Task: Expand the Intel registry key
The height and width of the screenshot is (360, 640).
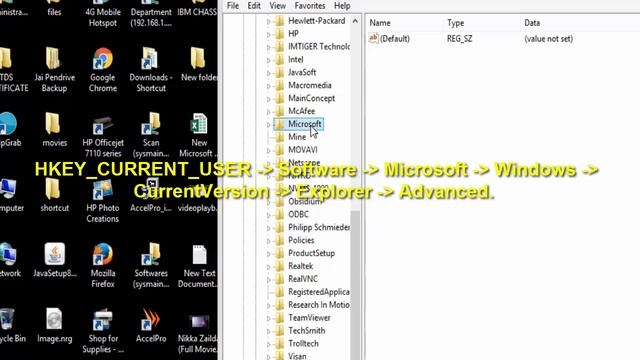Action: pyautogui.click(x=269, y=60)
